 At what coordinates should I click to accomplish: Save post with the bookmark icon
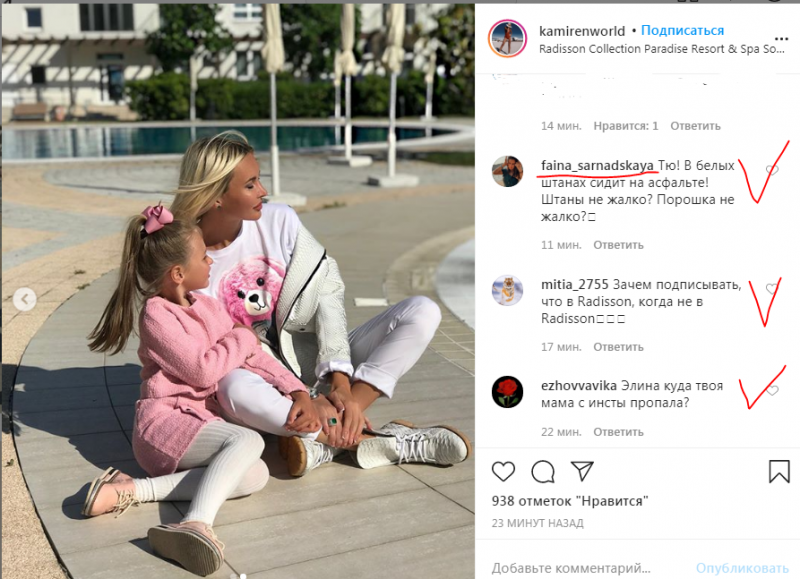pos(779,471)
